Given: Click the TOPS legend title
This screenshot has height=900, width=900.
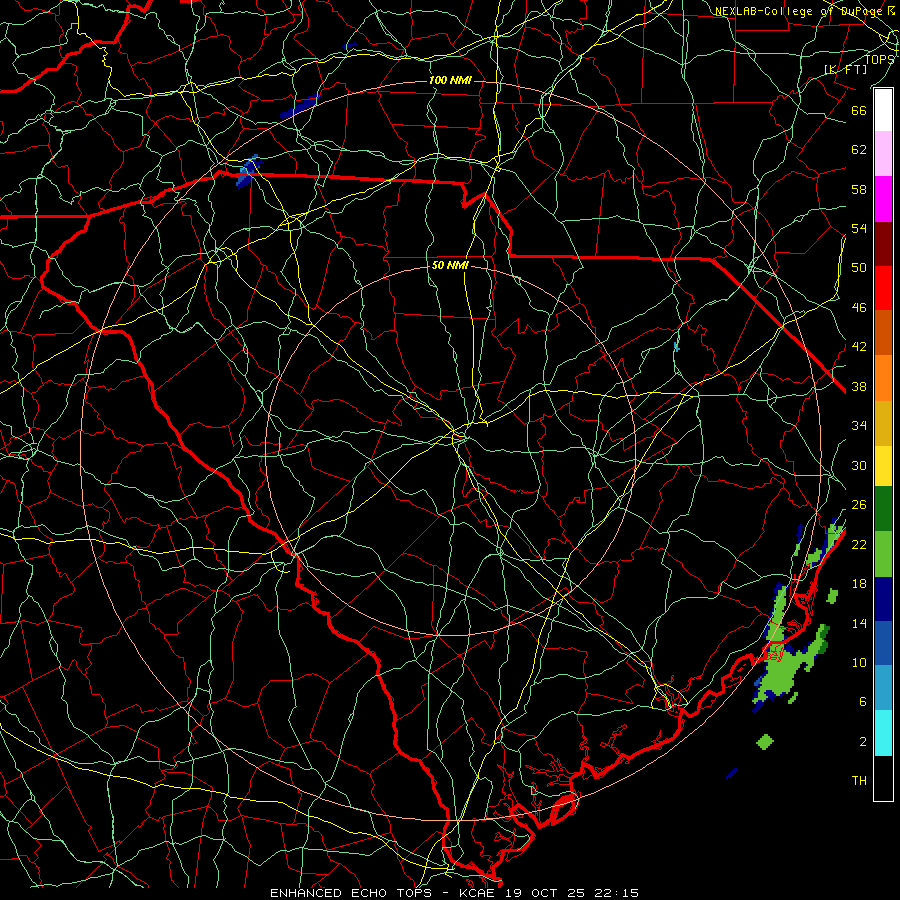Looking at the screenshot, I should click(x=879, y=59).
